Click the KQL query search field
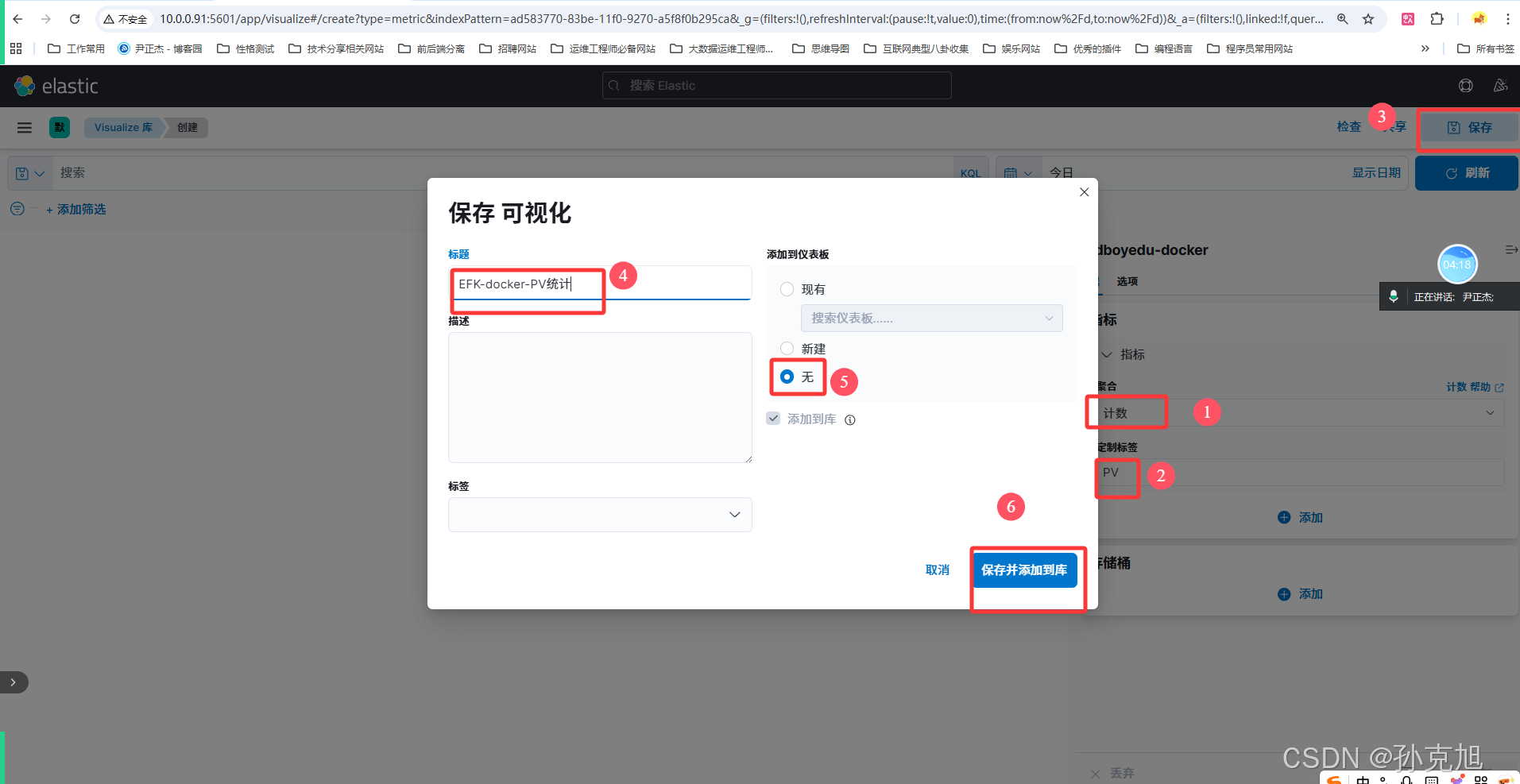This screenshot has height=784, width=1520. coord(502,173)
